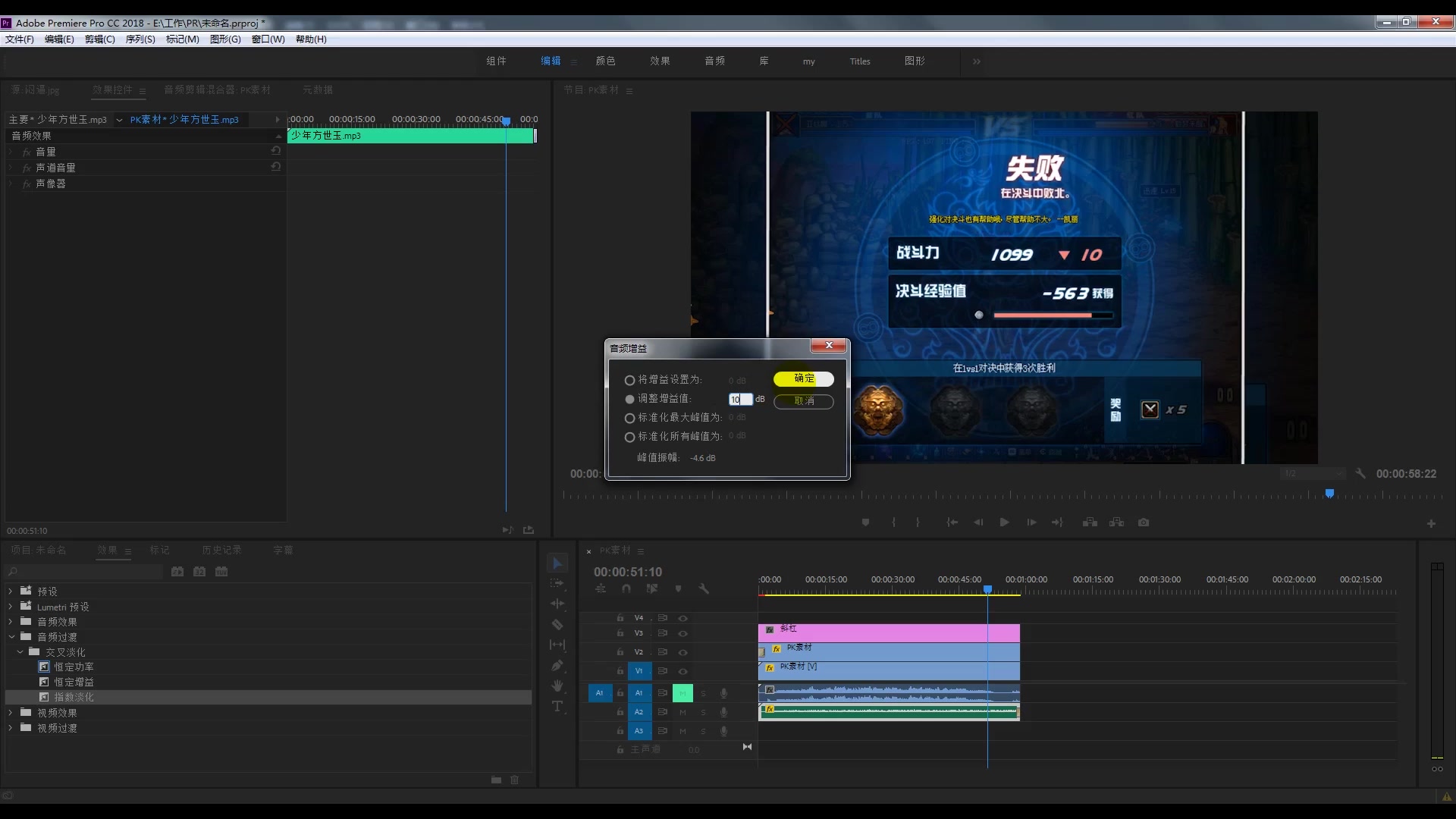Click the Export Frame camera icon
Viewport: 1456px width, 819px height.
coord(1144,522)
